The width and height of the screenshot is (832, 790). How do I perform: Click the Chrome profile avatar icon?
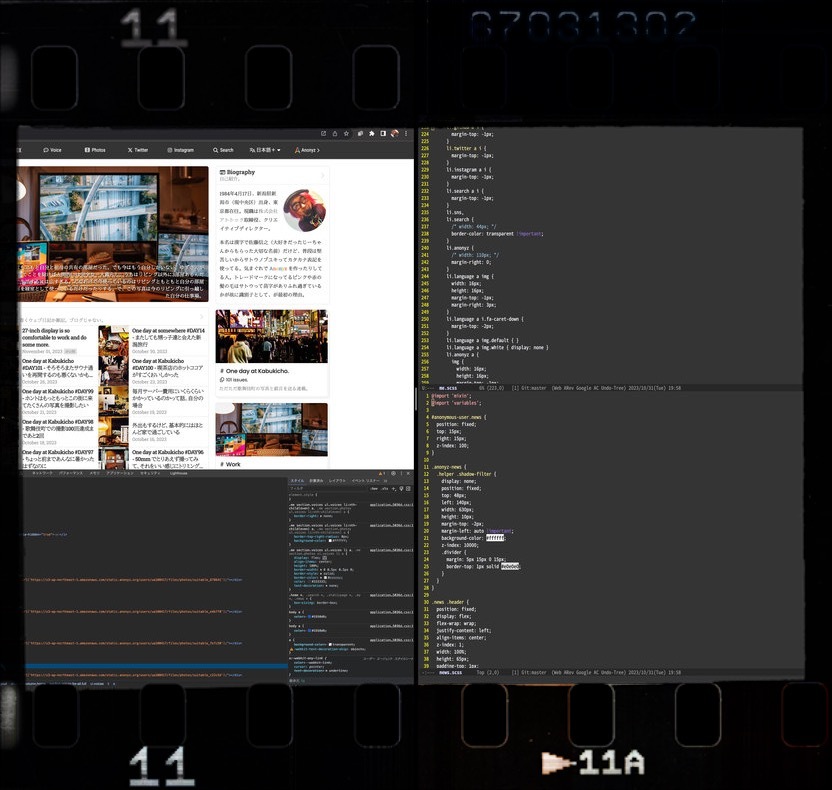395,133
